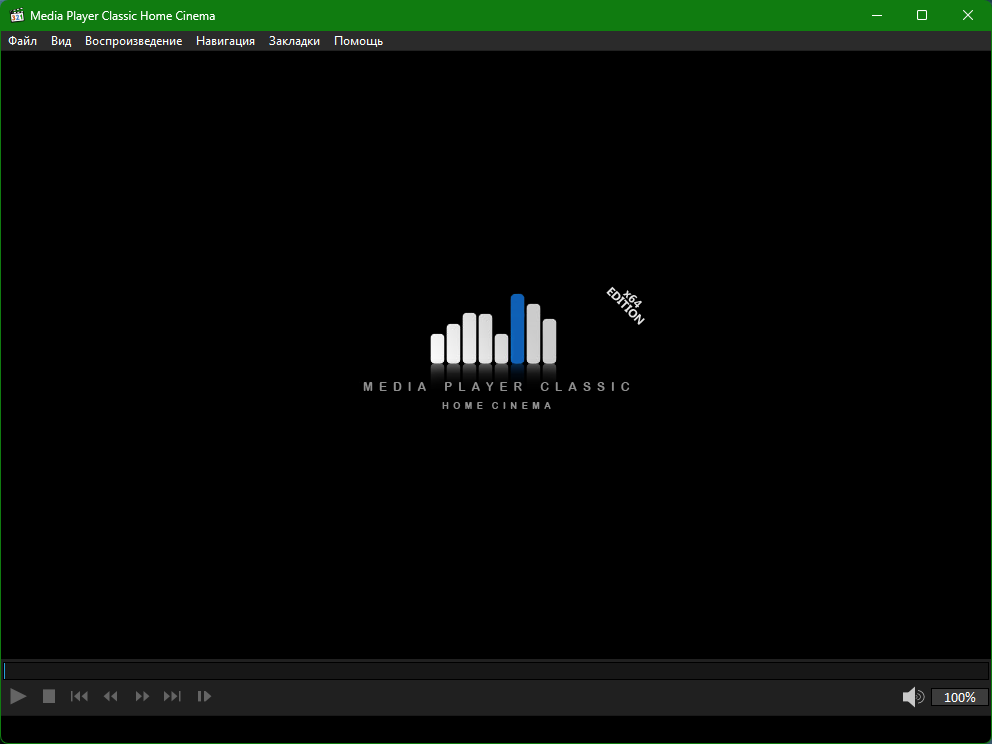The width and height of the screenshot is (992, 744).
Task: Start playback with the Play button
Action: tap(18, 697)
